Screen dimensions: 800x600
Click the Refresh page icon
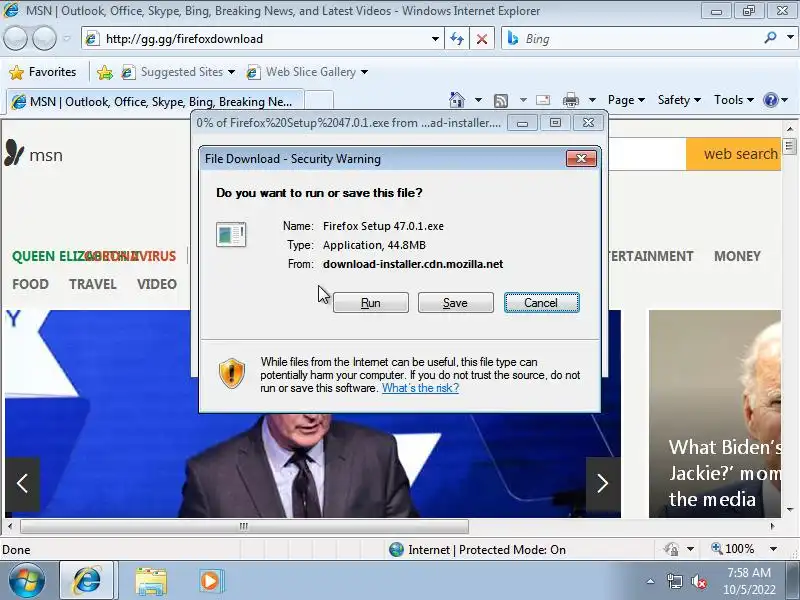[x=457, y=39]
